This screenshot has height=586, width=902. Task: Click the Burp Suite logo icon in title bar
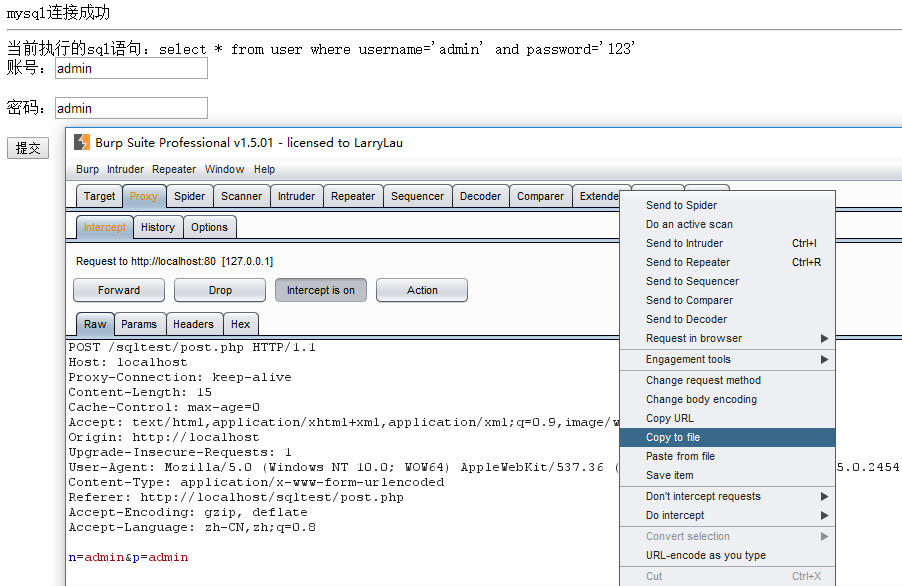coord(82,142)
